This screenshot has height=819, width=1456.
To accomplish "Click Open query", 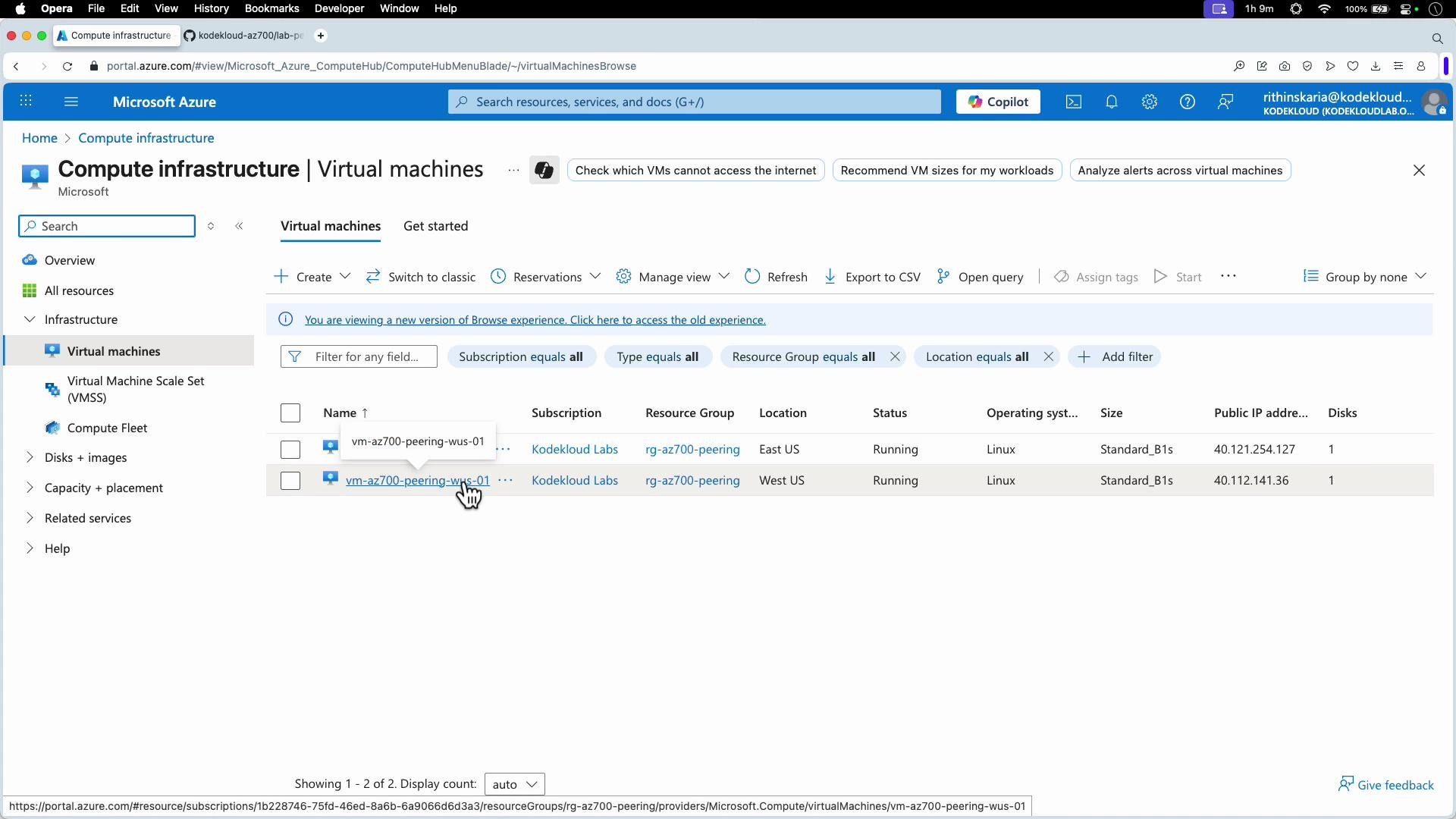I will [x=980, y=277].
